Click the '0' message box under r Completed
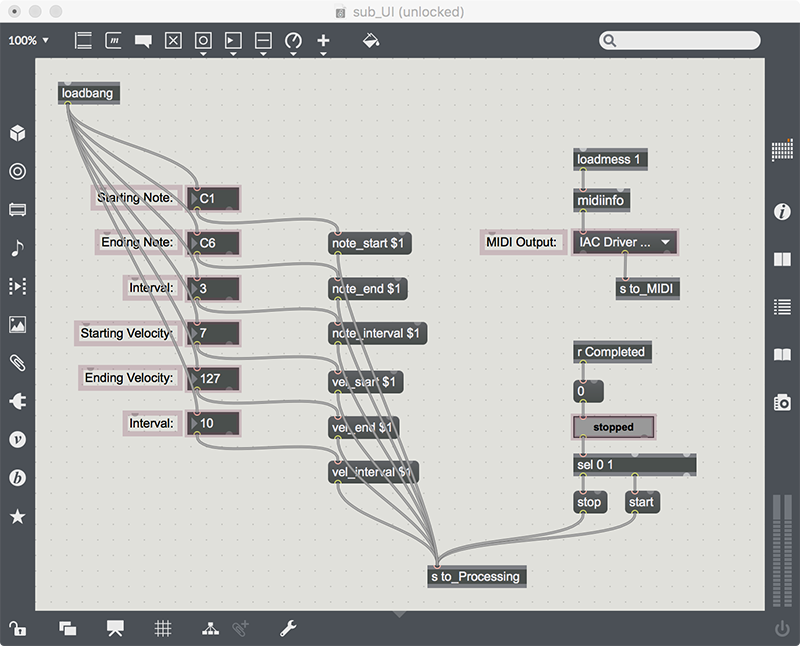The height and width of the screenshot is (646, 800). [588, 391]
